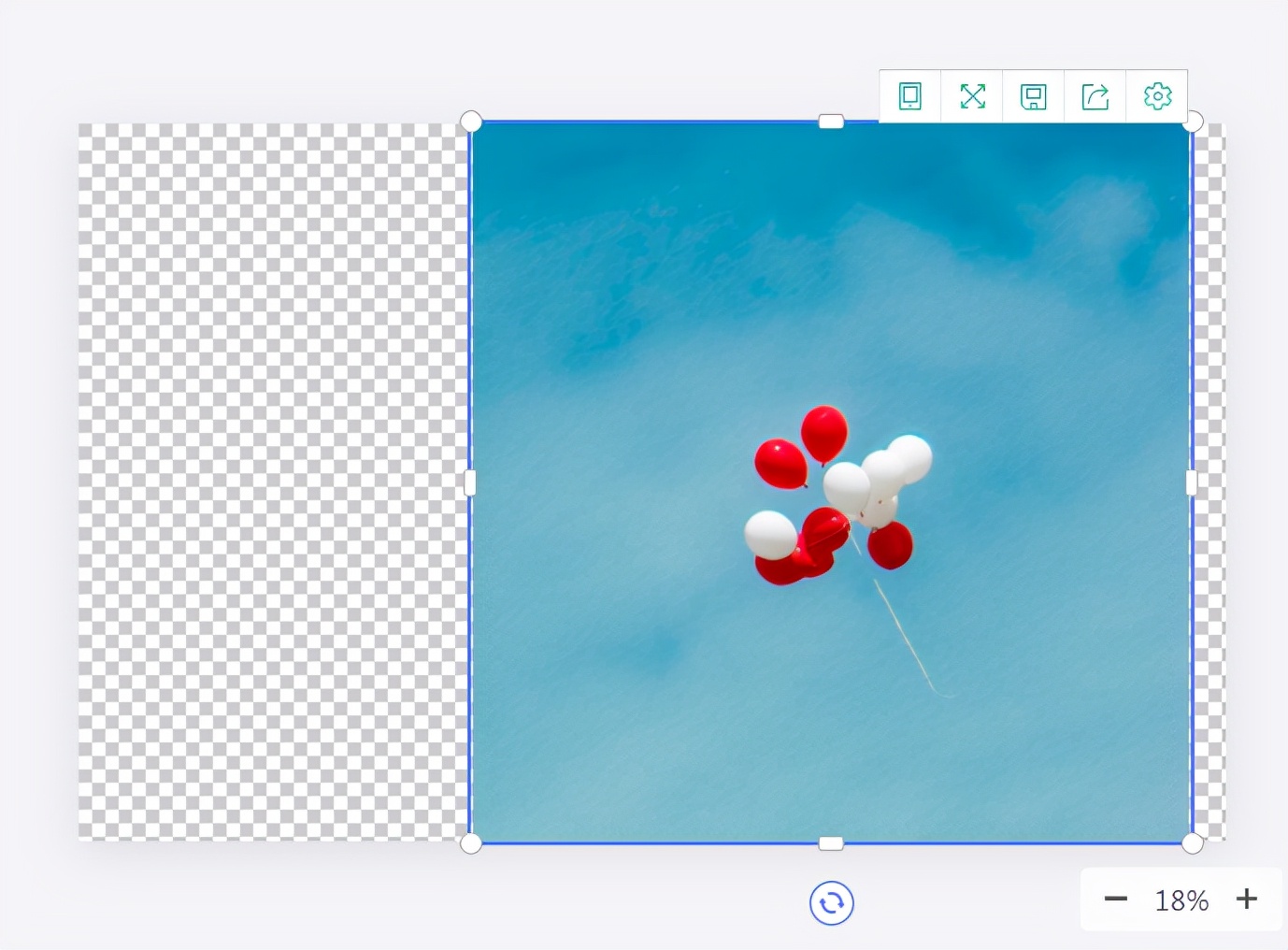1288x950 pixels.
Task: Click the right-middle edge handle of the image
Action: (1192, 482)
